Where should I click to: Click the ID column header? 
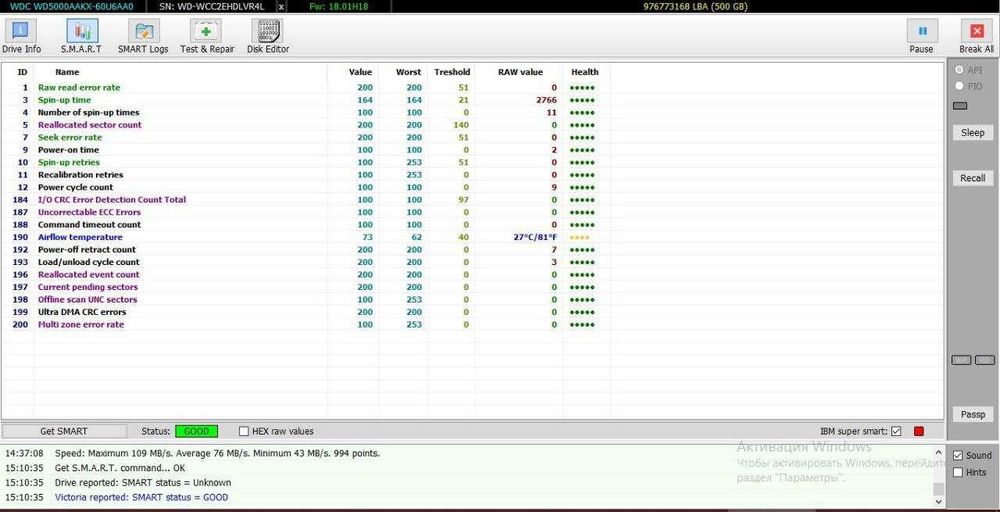(x=22, y=72)
